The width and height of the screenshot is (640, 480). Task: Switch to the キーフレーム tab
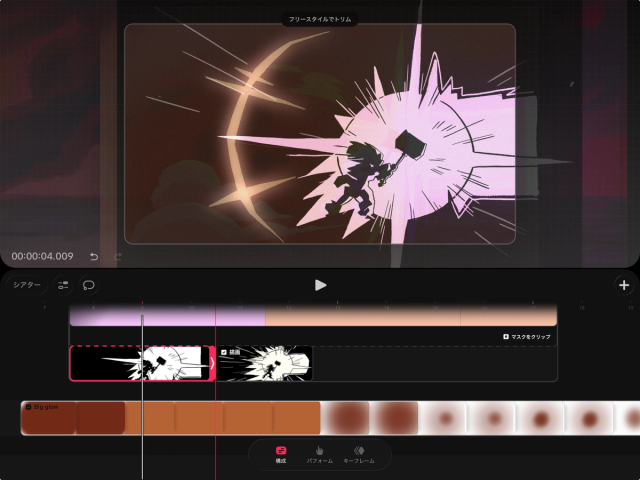pos(359,454)
